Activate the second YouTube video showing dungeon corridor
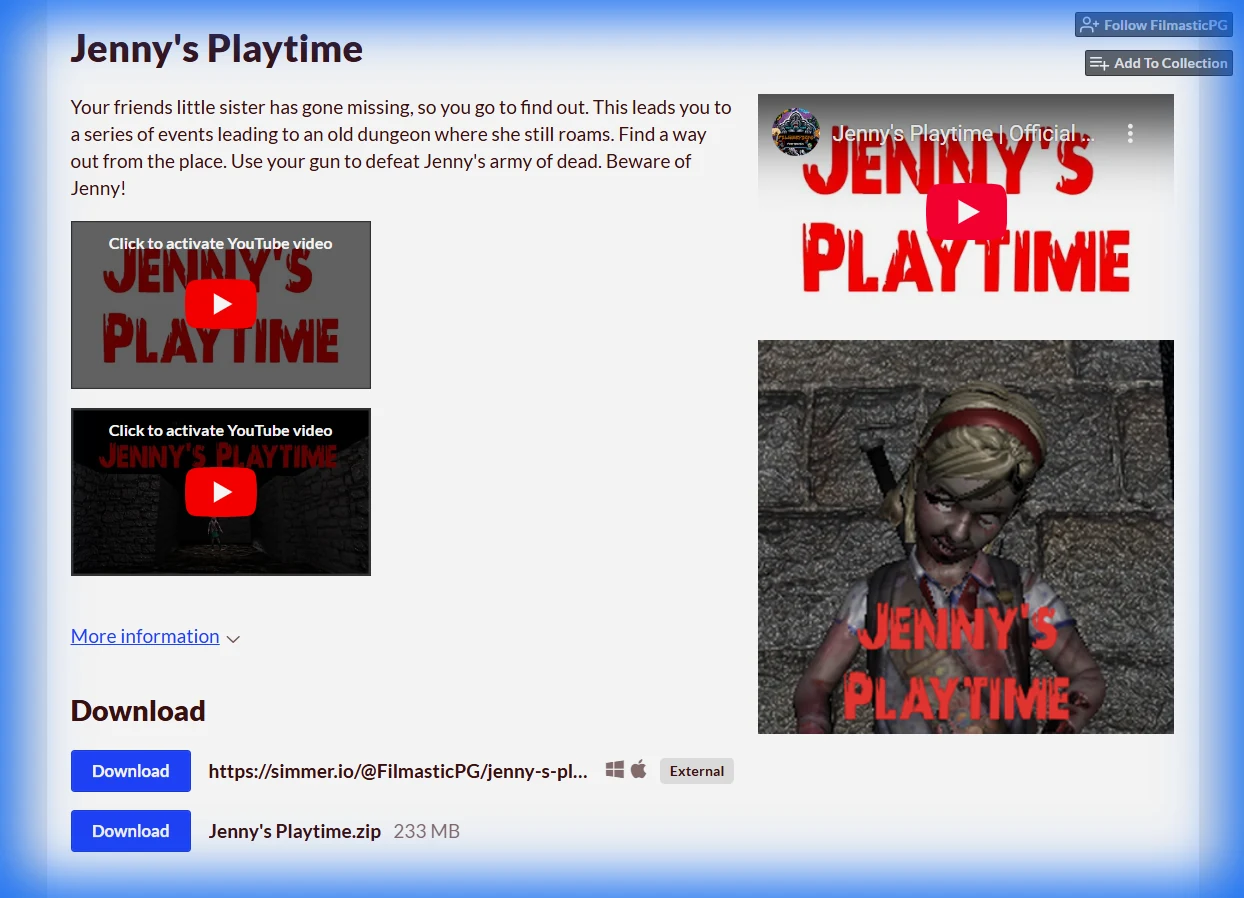The image size is (1244, 898). pyautogui.click(x=221, y=492)
